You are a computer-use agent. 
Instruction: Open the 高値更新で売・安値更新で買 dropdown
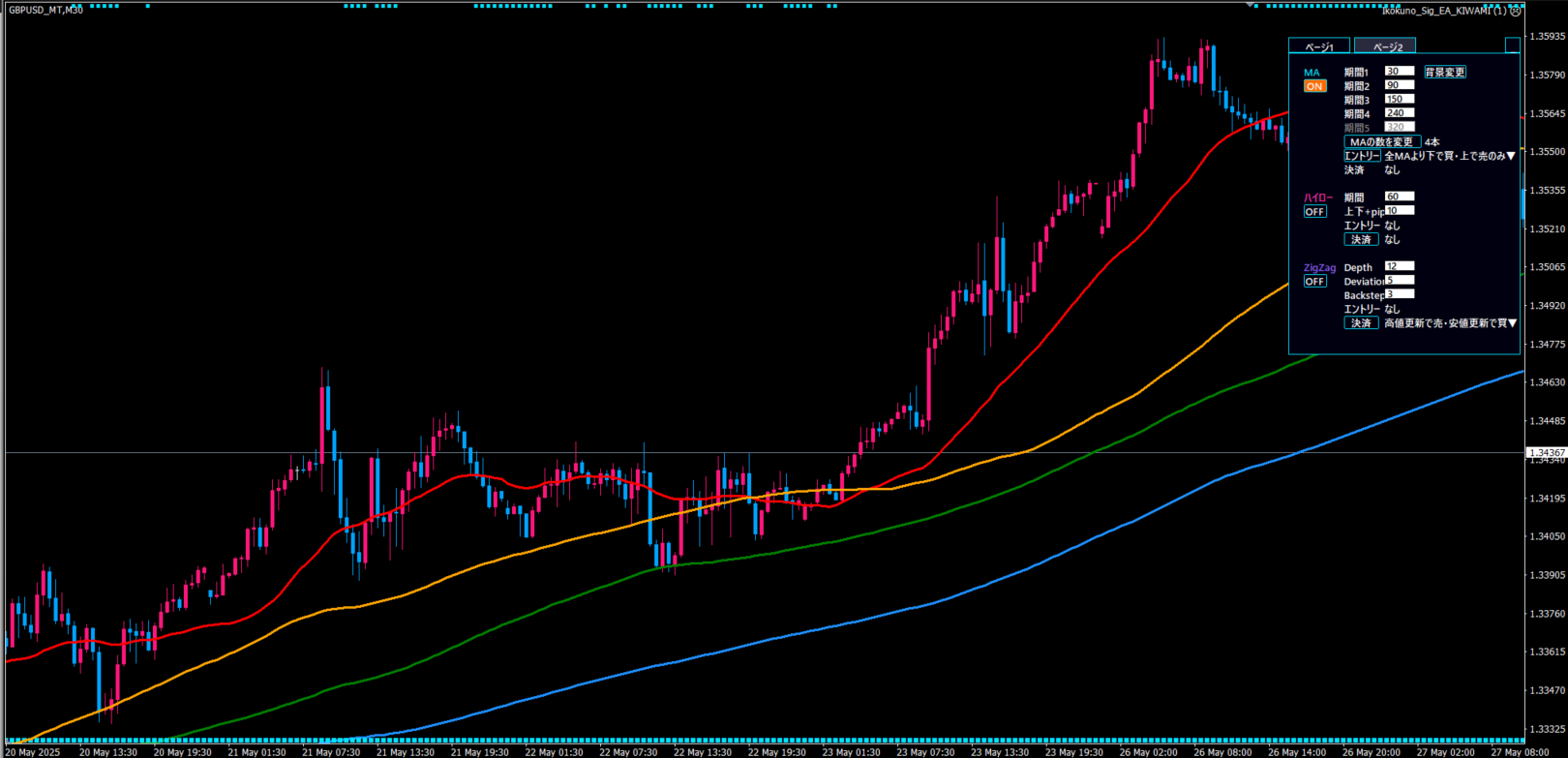click(1450, 323)
